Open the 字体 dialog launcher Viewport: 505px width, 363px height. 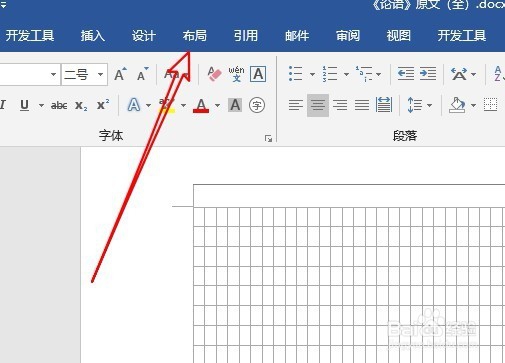(268, 138)
